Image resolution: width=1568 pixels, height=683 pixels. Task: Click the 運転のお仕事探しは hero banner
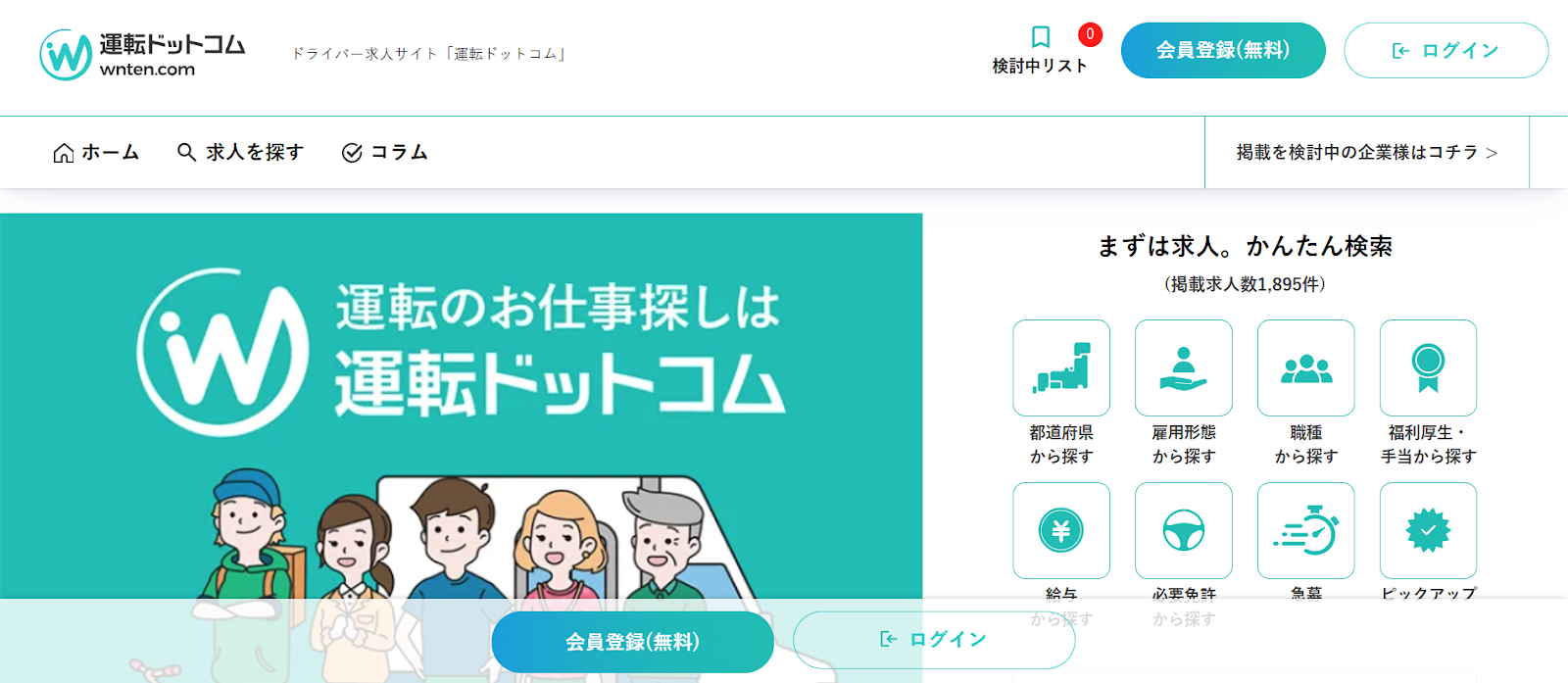[461, 448]
